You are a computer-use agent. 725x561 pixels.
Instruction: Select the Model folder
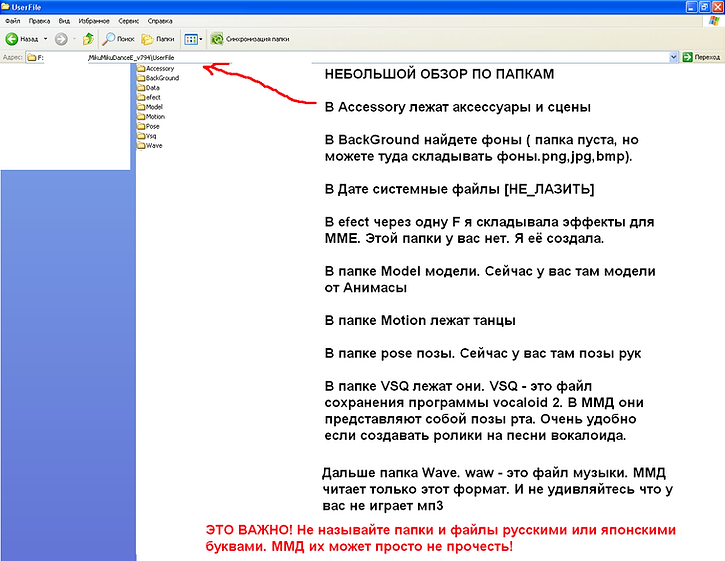coord(150,107)
